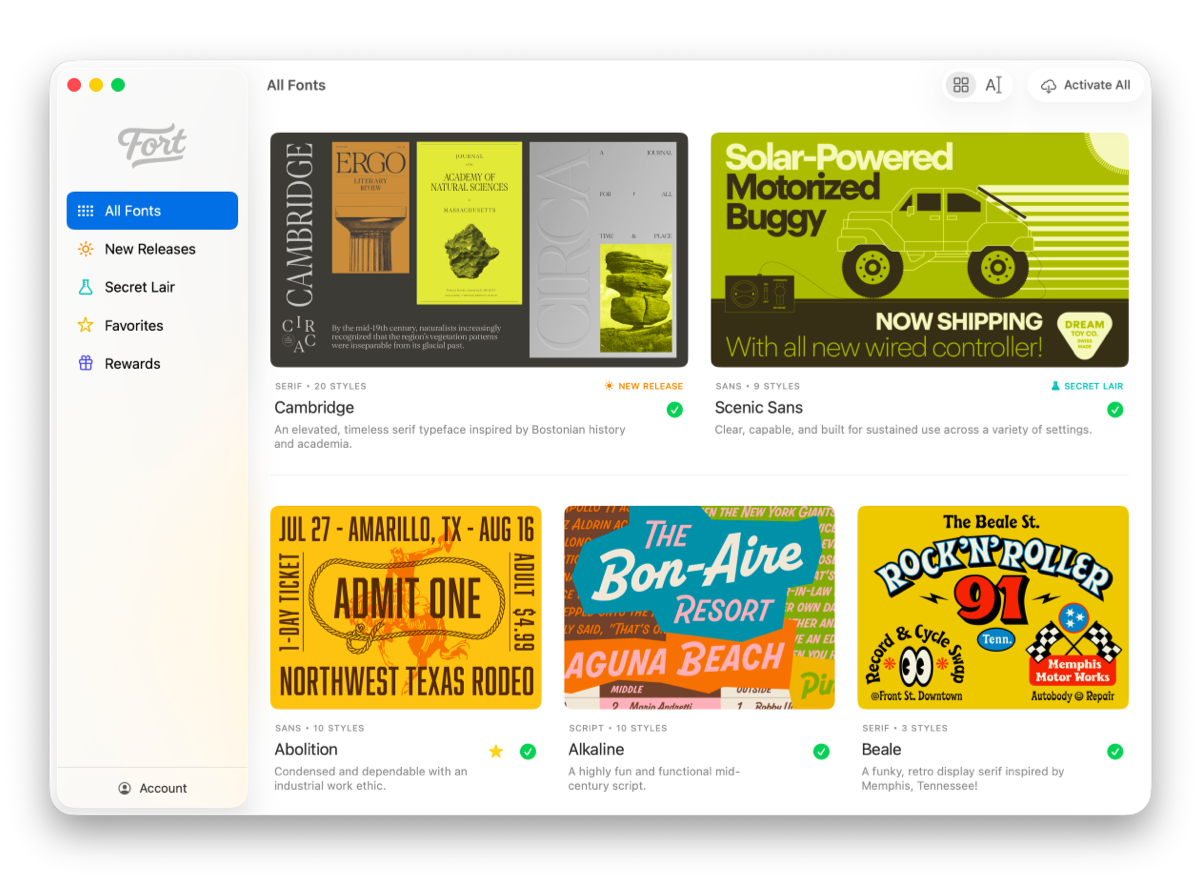Click the gift icon beside Rewards
The width and height of the screenshot is (1200, 896).
[x=85, y=363]
